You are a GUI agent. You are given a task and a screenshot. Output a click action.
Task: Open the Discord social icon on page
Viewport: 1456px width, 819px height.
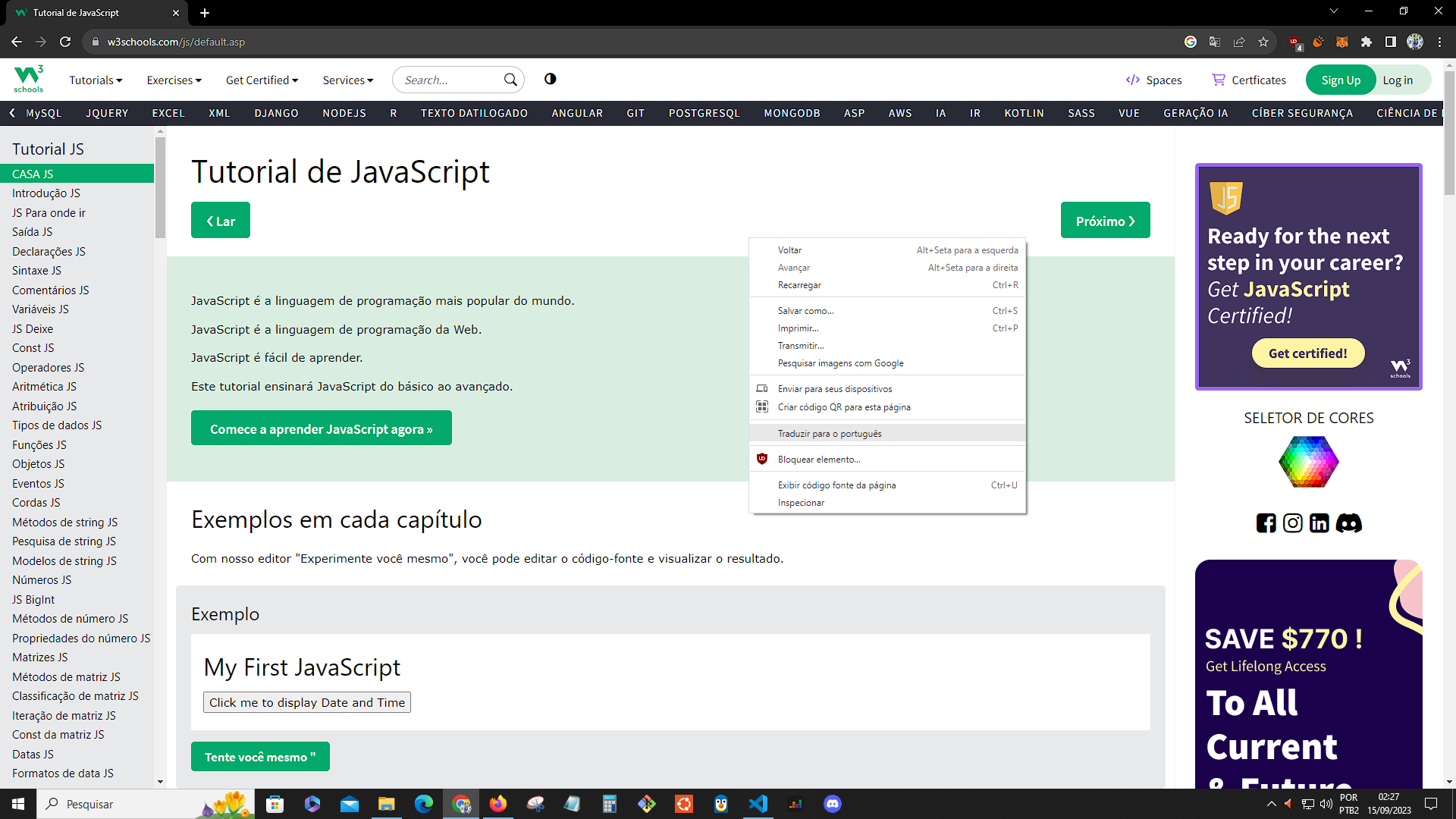click(1348, 523)
